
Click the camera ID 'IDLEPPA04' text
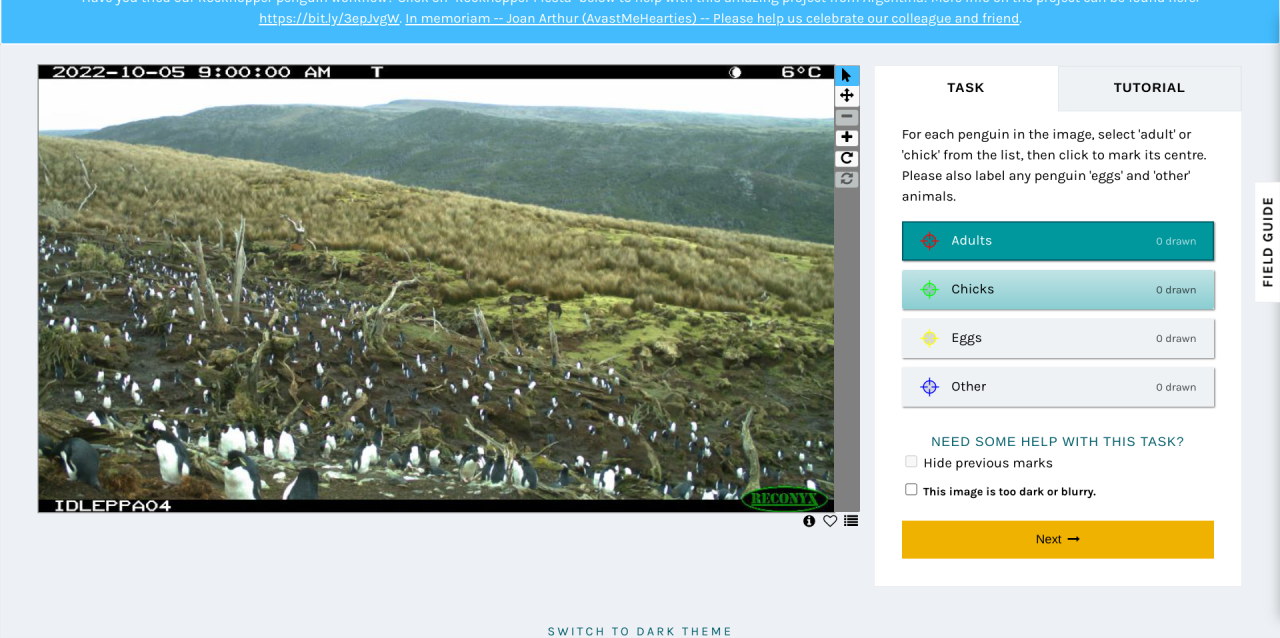112,506
